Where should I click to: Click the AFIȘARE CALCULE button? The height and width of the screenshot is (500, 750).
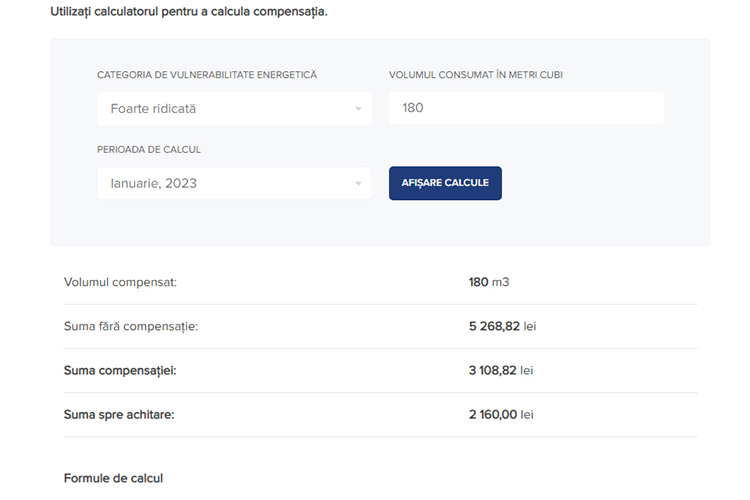[445, 183]
